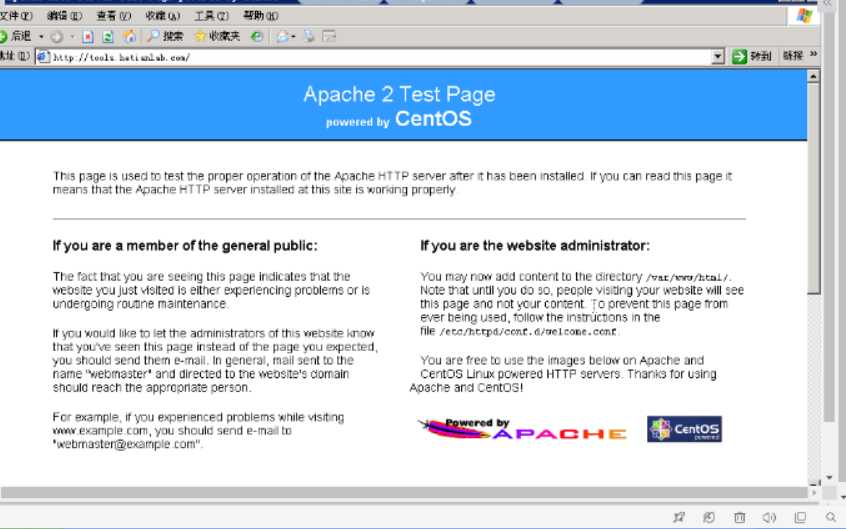This screenshot has width=846, height=529.
Task: Click the Apache 2 Test Page heading
Action: tap(399, 94)
